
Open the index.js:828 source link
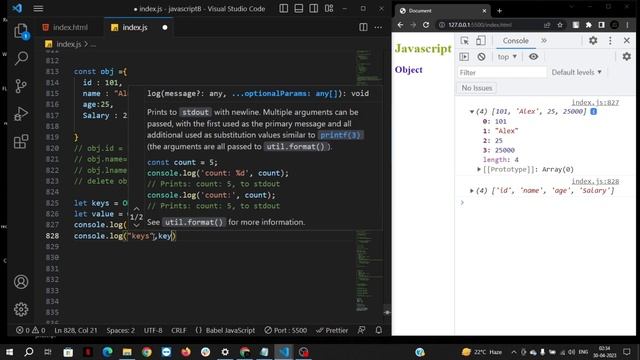pos(595,181)
